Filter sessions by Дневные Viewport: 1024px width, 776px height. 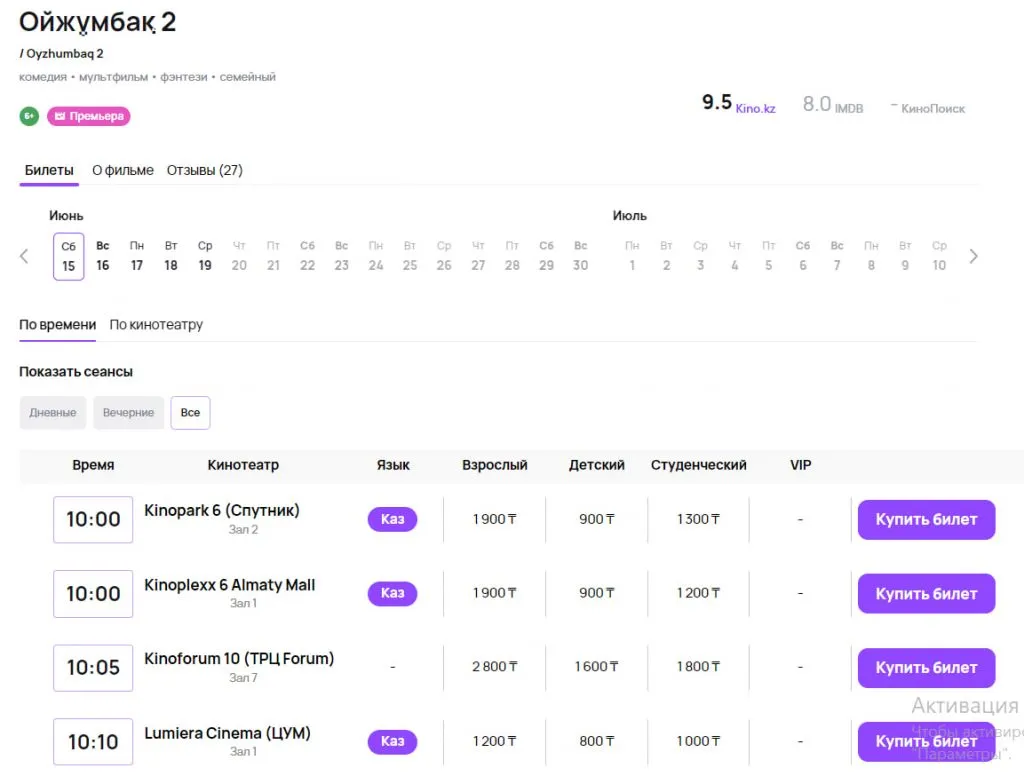[53, 413]
